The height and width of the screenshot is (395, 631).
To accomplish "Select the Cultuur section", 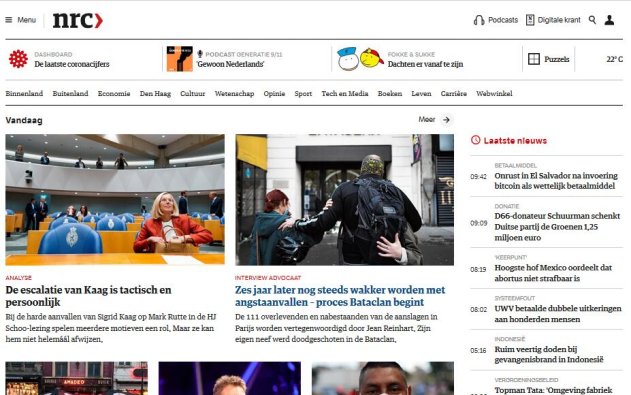I will point(192,94).
